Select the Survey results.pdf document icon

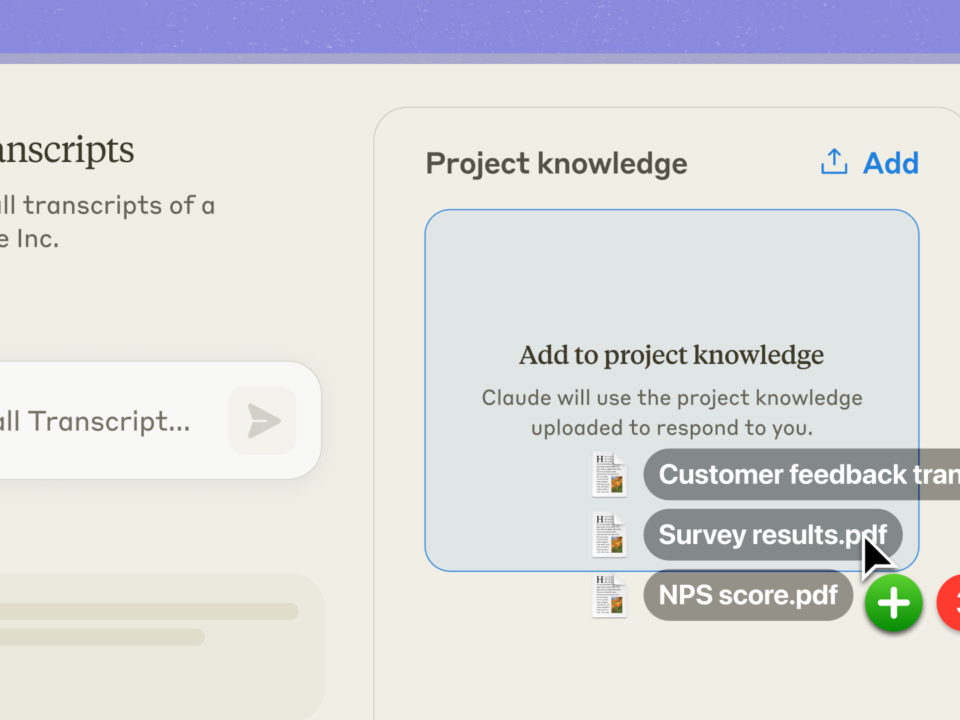609,535
